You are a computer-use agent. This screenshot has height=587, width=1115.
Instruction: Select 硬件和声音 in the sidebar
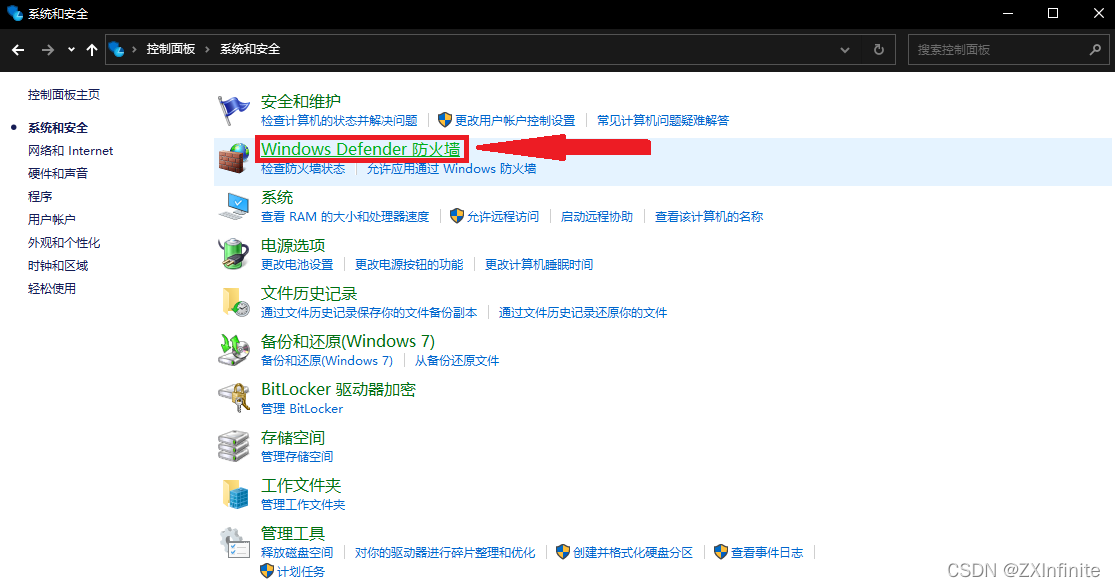click(58, 173)
